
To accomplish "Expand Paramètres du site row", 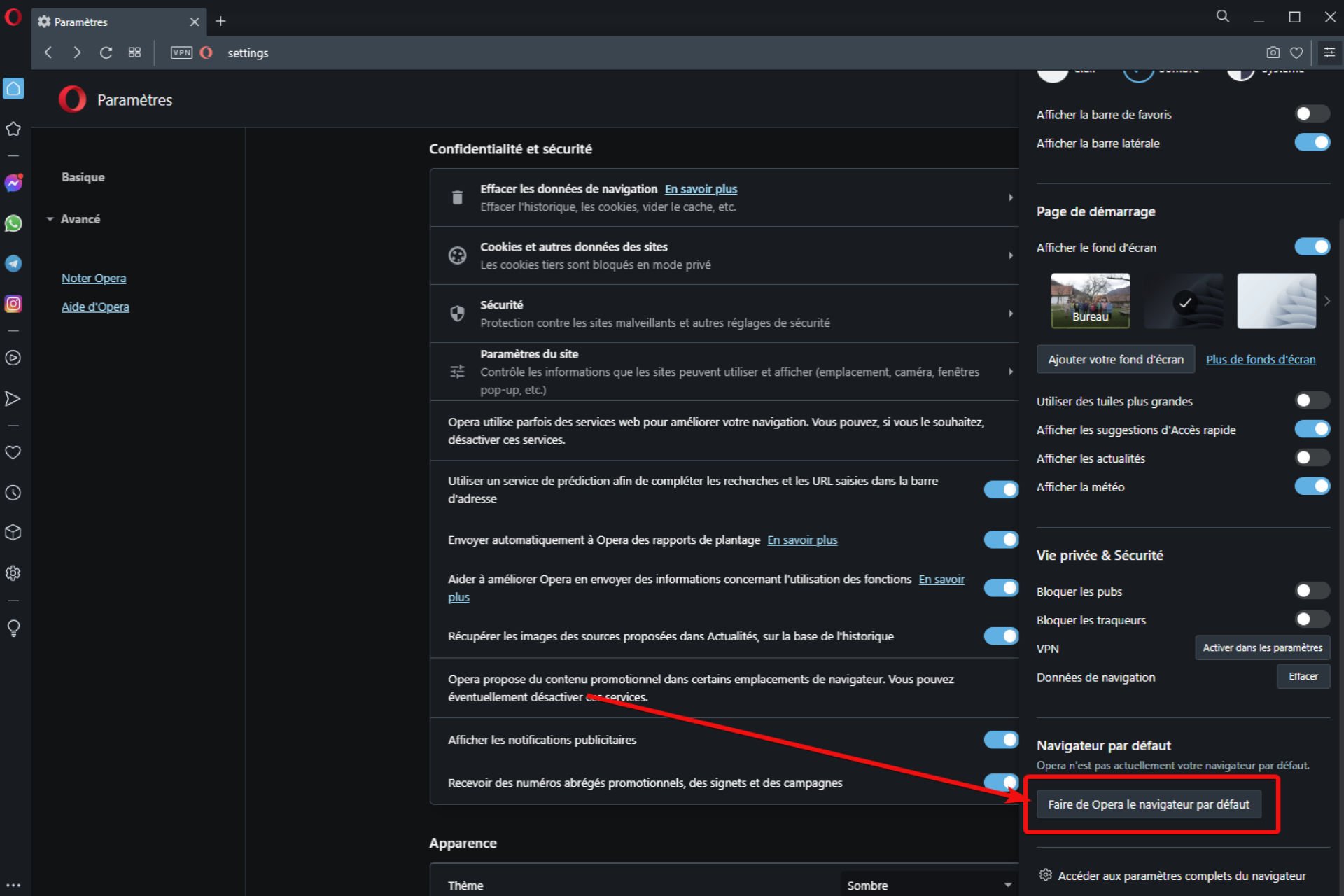I will (724, 372).
